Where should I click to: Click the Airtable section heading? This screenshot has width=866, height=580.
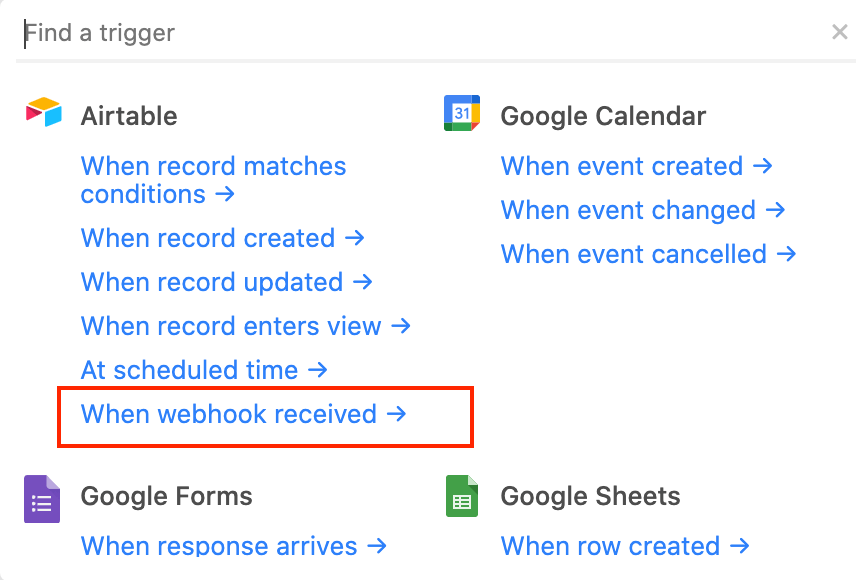(x=129, y=116)
